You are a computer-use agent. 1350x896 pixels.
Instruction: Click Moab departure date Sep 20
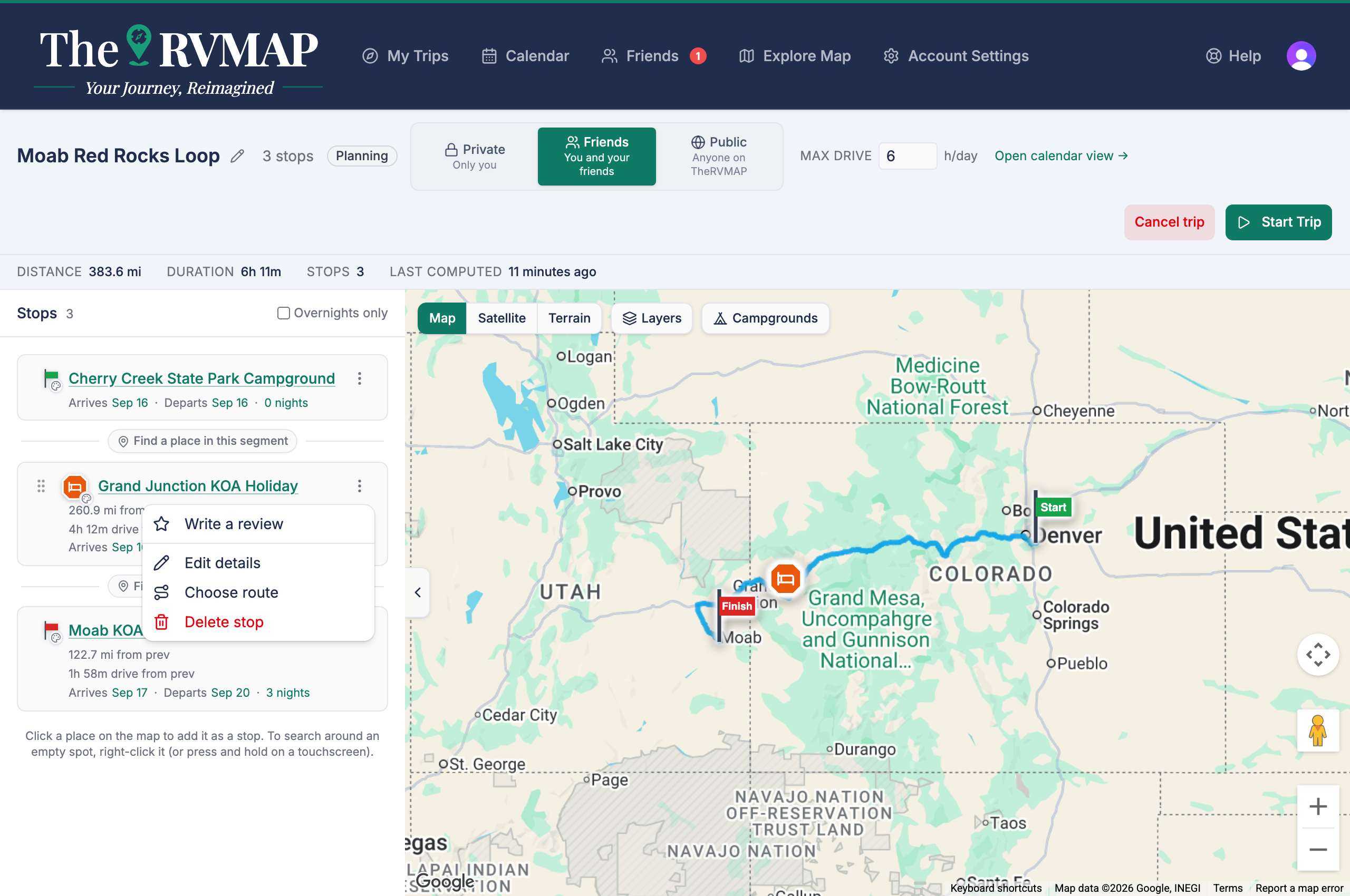click(x=230, y=693)
